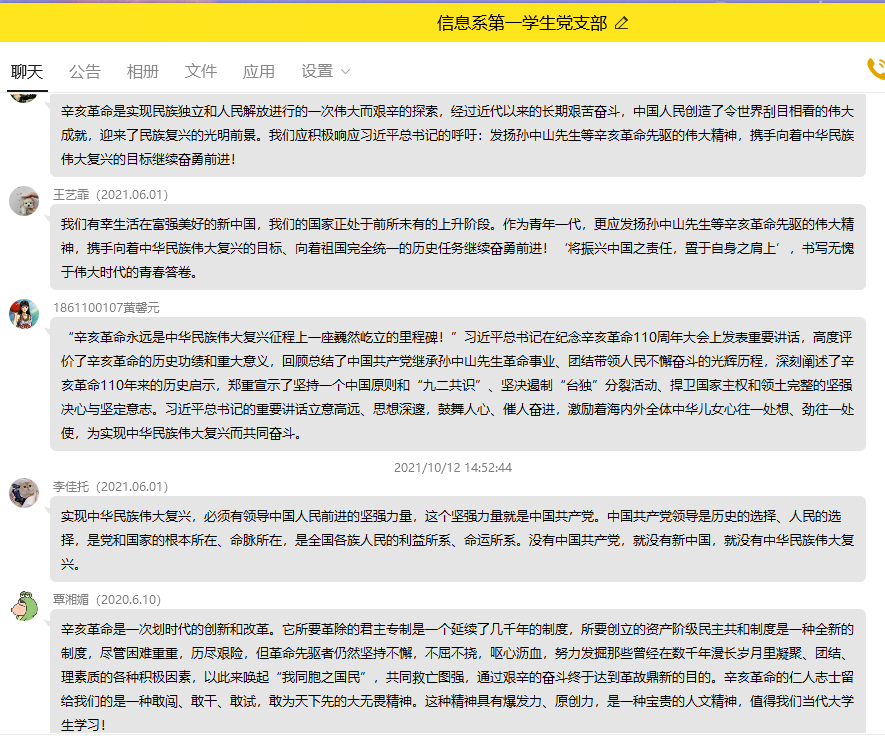This screenshot has width=885, height=741.
Task: Click sender name 贾湘媚 (2020.6.10)
Action: [x=107, y=599]
